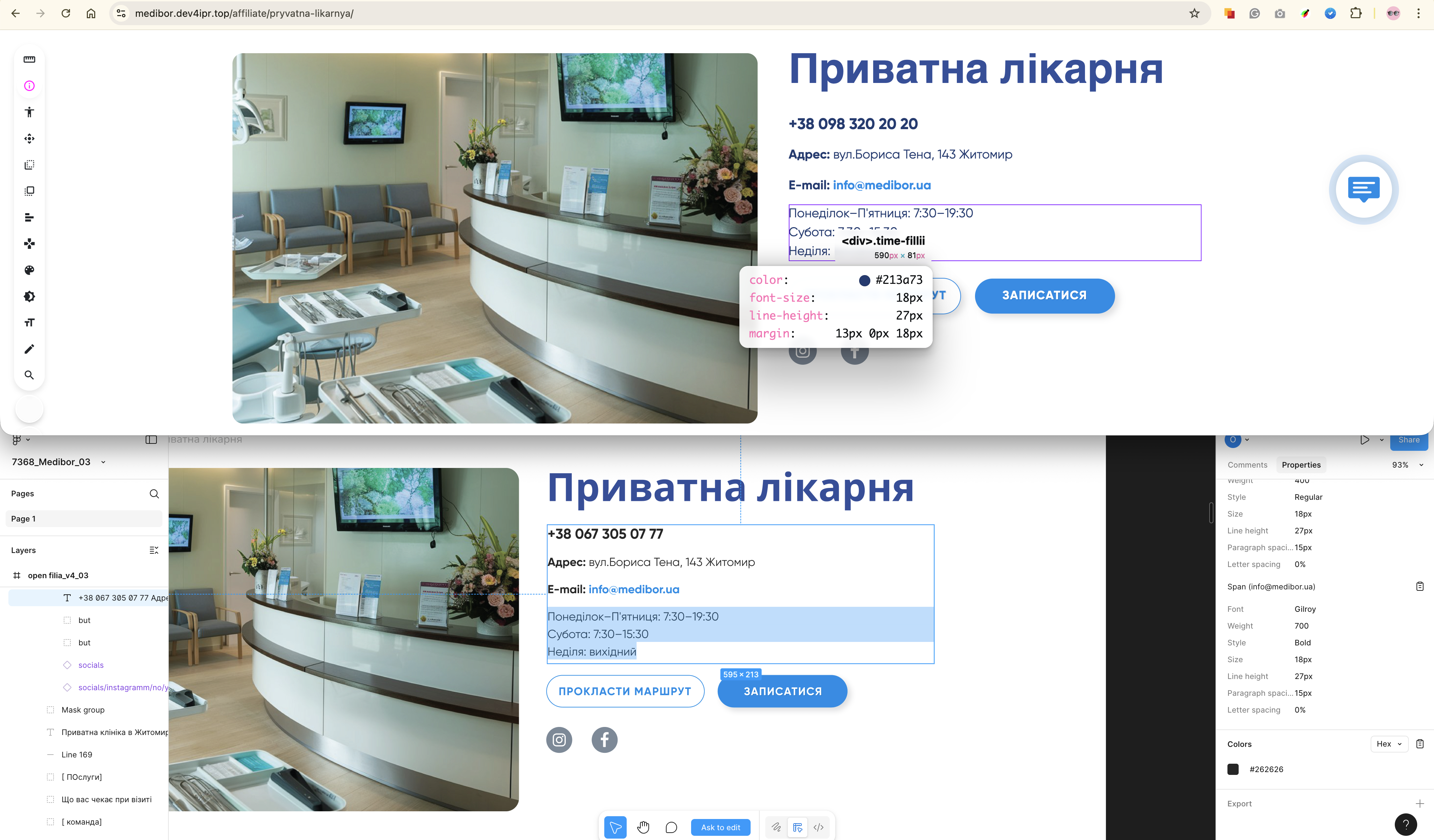Open the Hex color format dropdown
Screen dimensions: 1434x840
tap(1388, 744)
